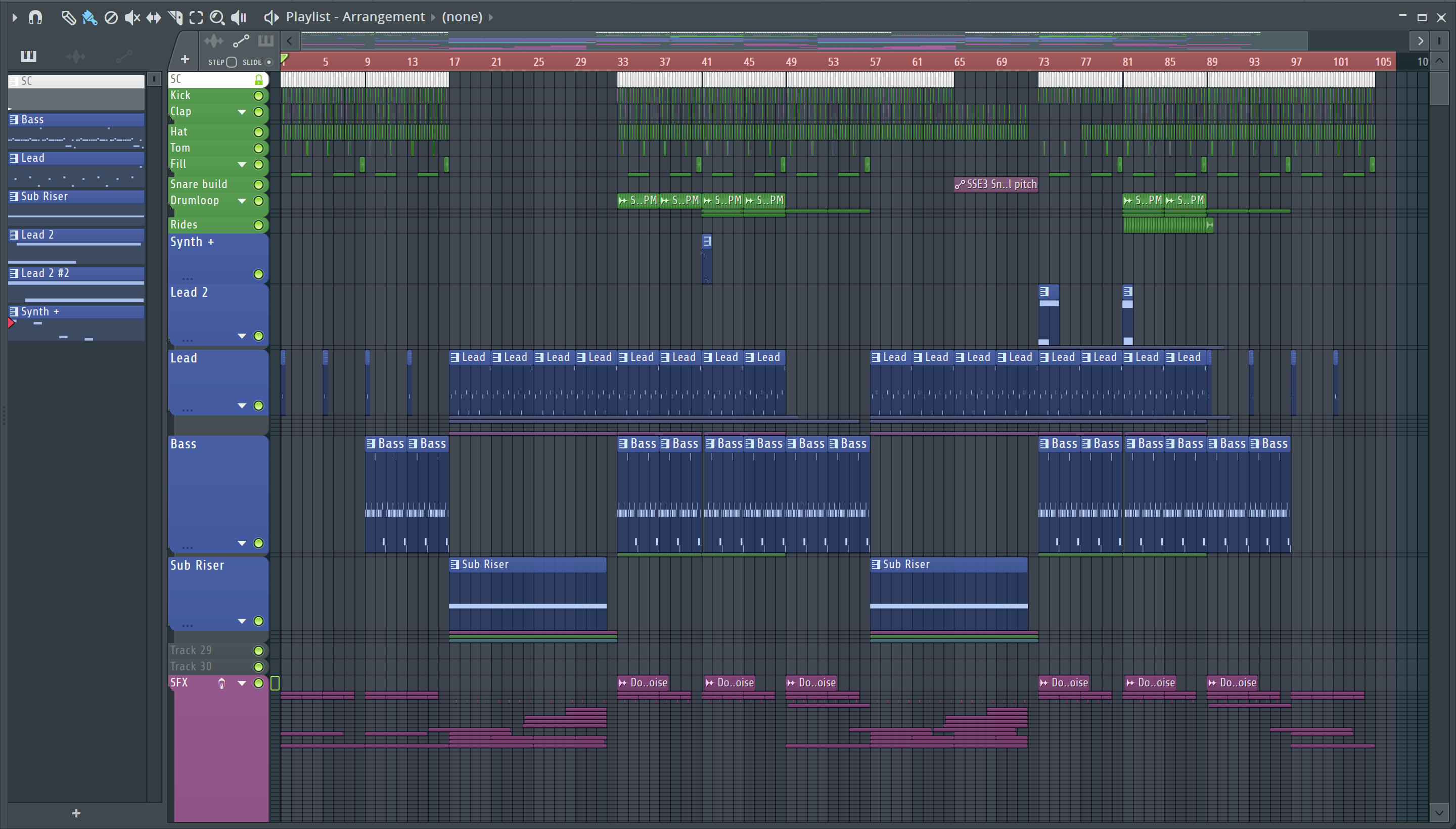Expand the Fill track group arrow
This screenshot has height=829, width=1456.
point(242,165)
